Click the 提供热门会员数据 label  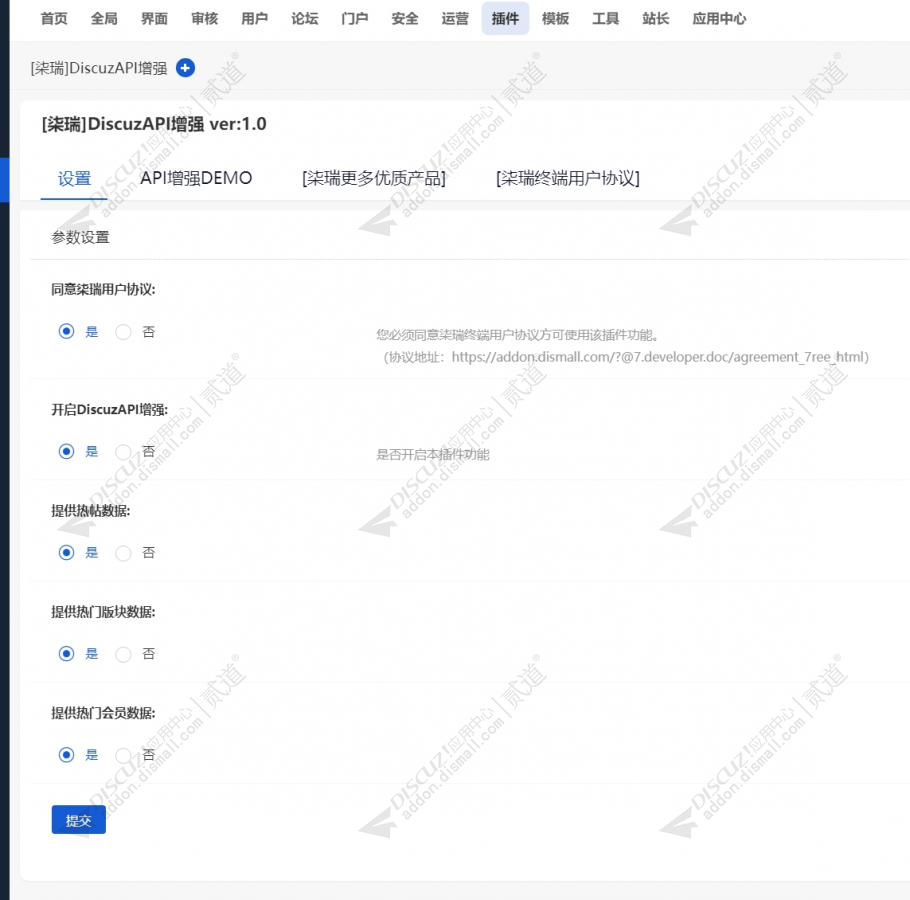point(103,713)
